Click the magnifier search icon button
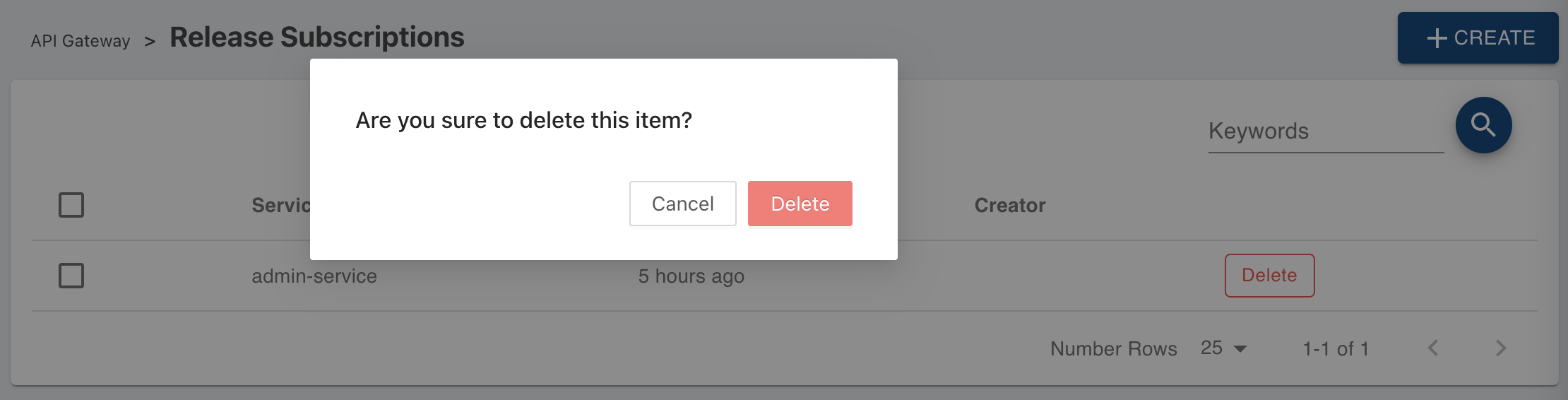Image resolution: width=1568 pixels, height=400 pixels. (x=1483, y=125)
